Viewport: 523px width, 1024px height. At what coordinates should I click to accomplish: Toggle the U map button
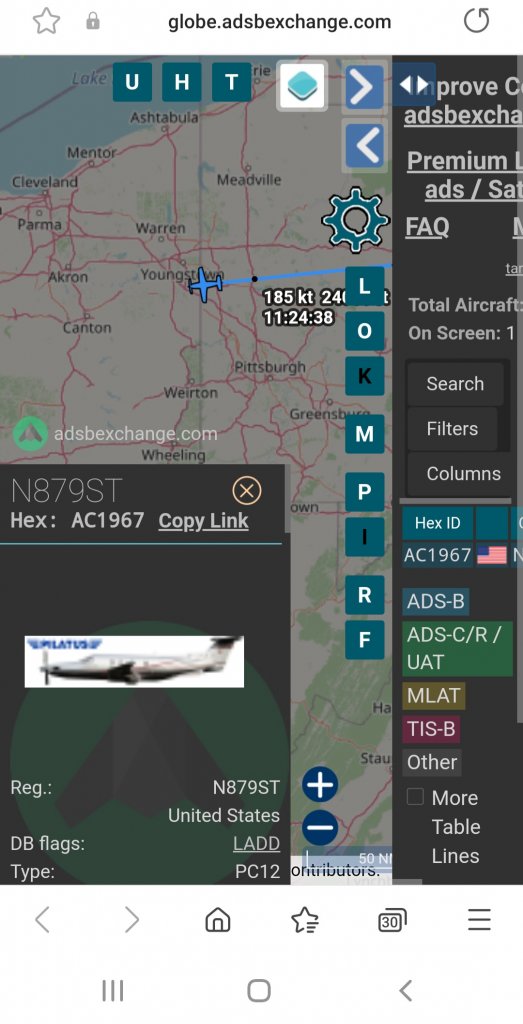[x=132, y=82]
